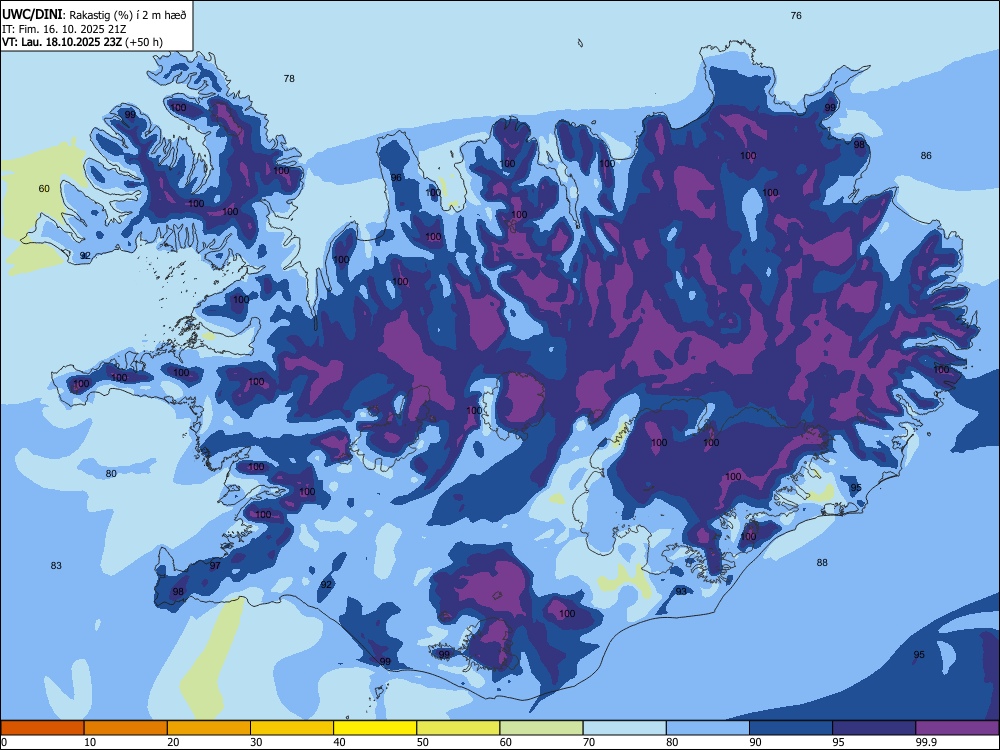1000x750 pixels.
Task: Click the 20–30 amber legend swatch
Action: [209, 728]
